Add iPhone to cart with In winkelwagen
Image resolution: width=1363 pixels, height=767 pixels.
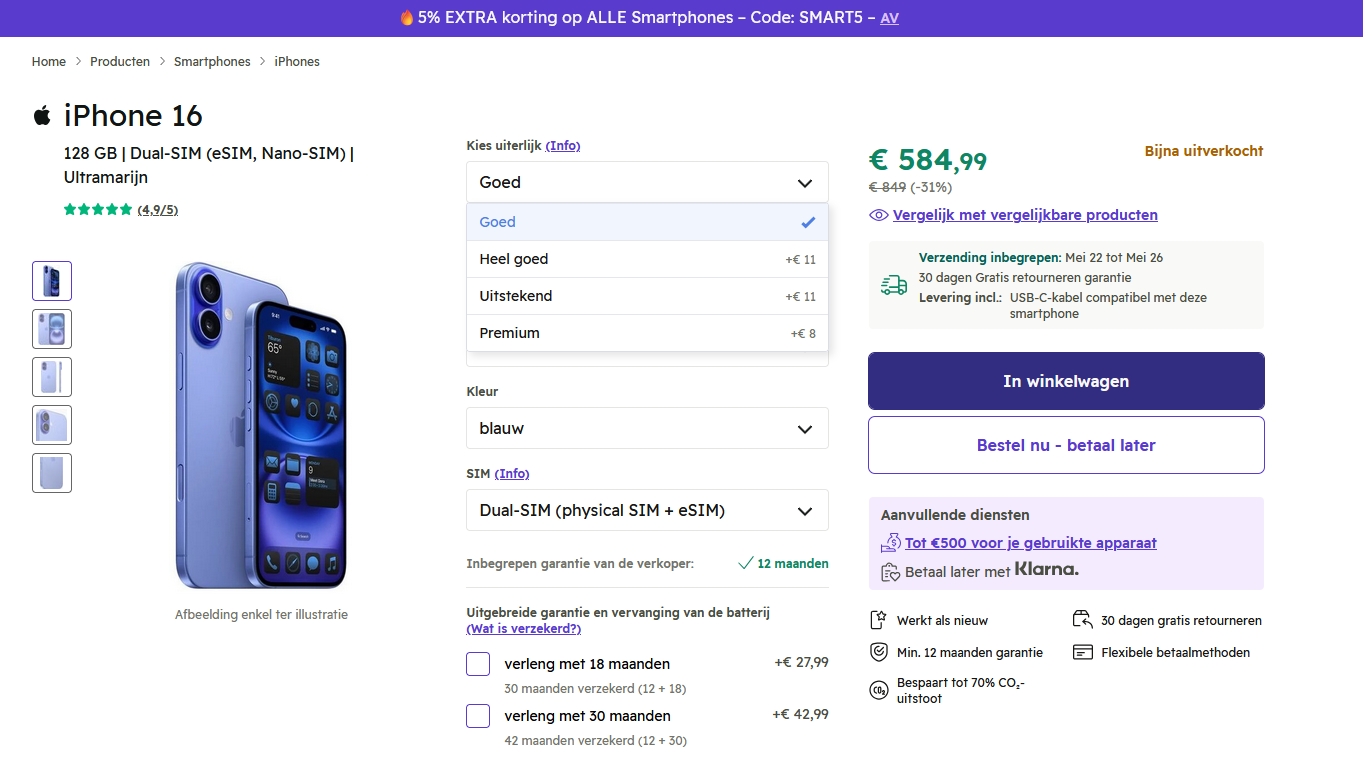(1066, 381)
